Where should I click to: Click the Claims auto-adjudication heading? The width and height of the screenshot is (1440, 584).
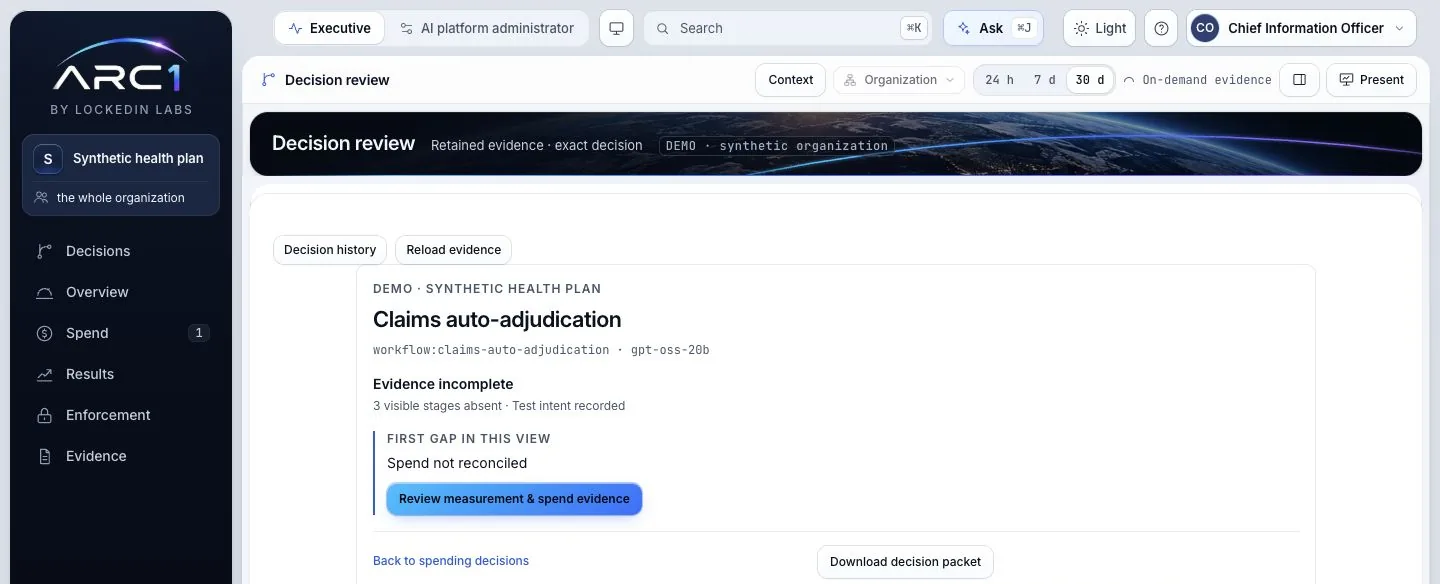tap(497, 320)
